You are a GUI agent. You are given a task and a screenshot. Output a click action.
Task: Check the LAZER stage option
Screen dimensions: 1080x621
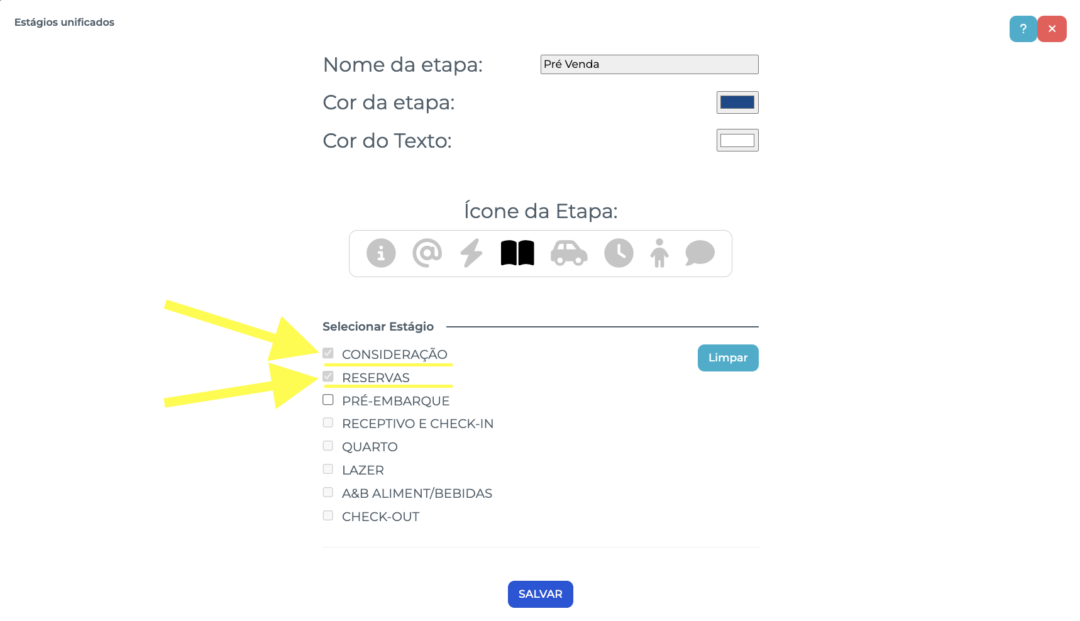click(328, 470)
